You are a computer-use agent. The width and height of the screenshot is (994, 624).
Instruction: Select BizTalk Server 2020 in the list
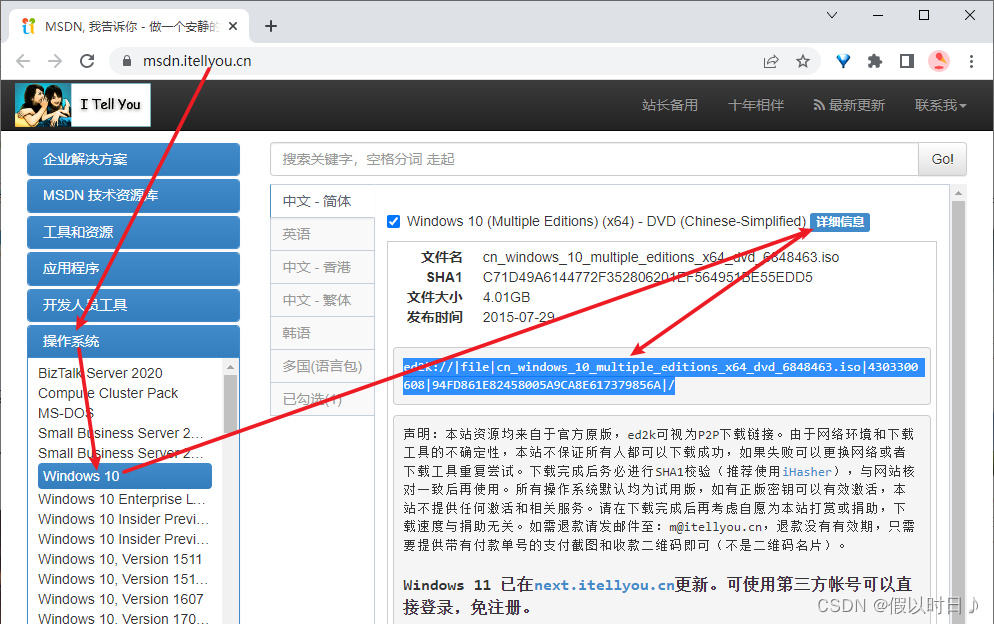tap(100, 373)
